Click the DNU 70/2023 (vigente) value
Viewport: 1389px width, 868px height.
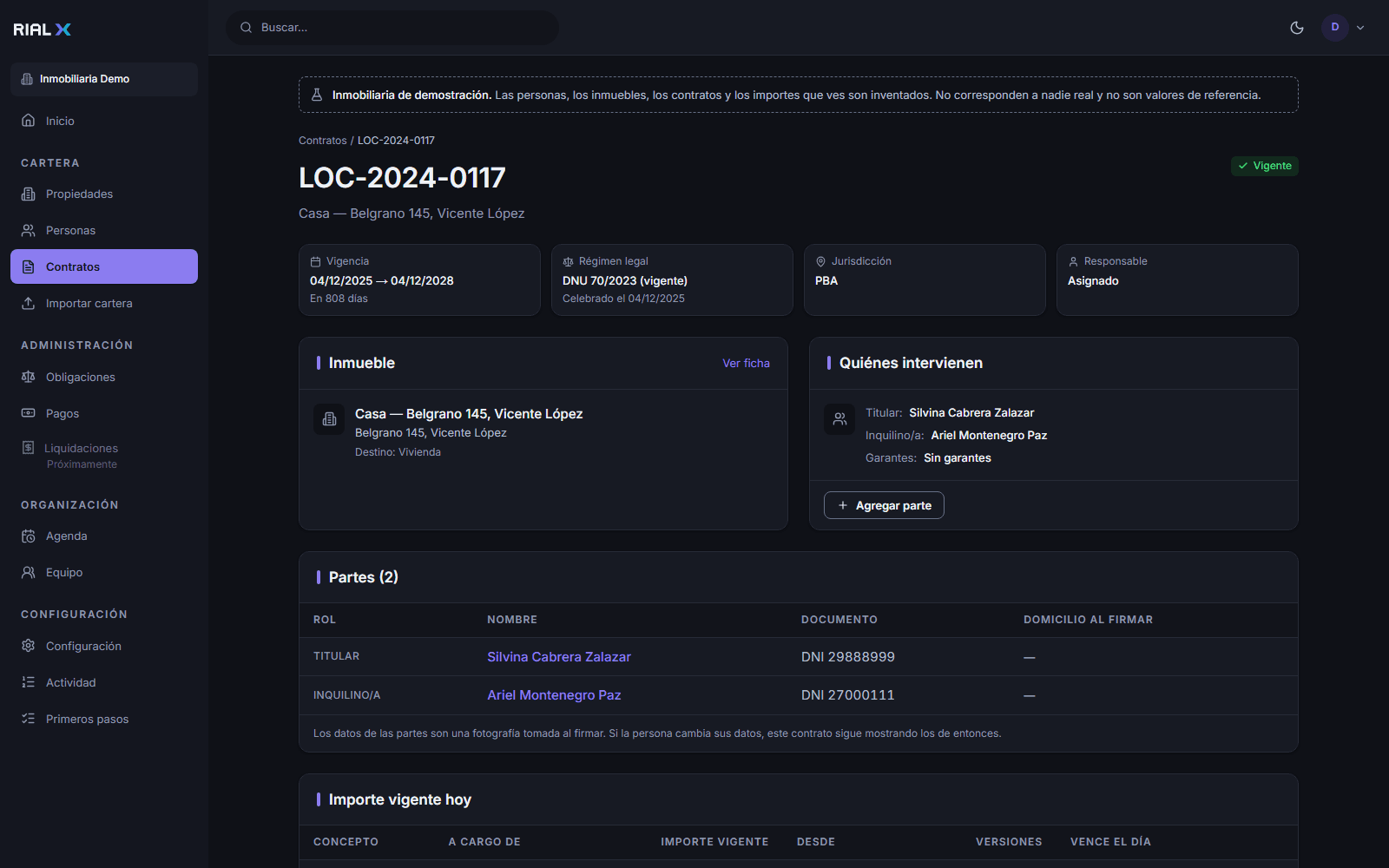tap(625, 281)
